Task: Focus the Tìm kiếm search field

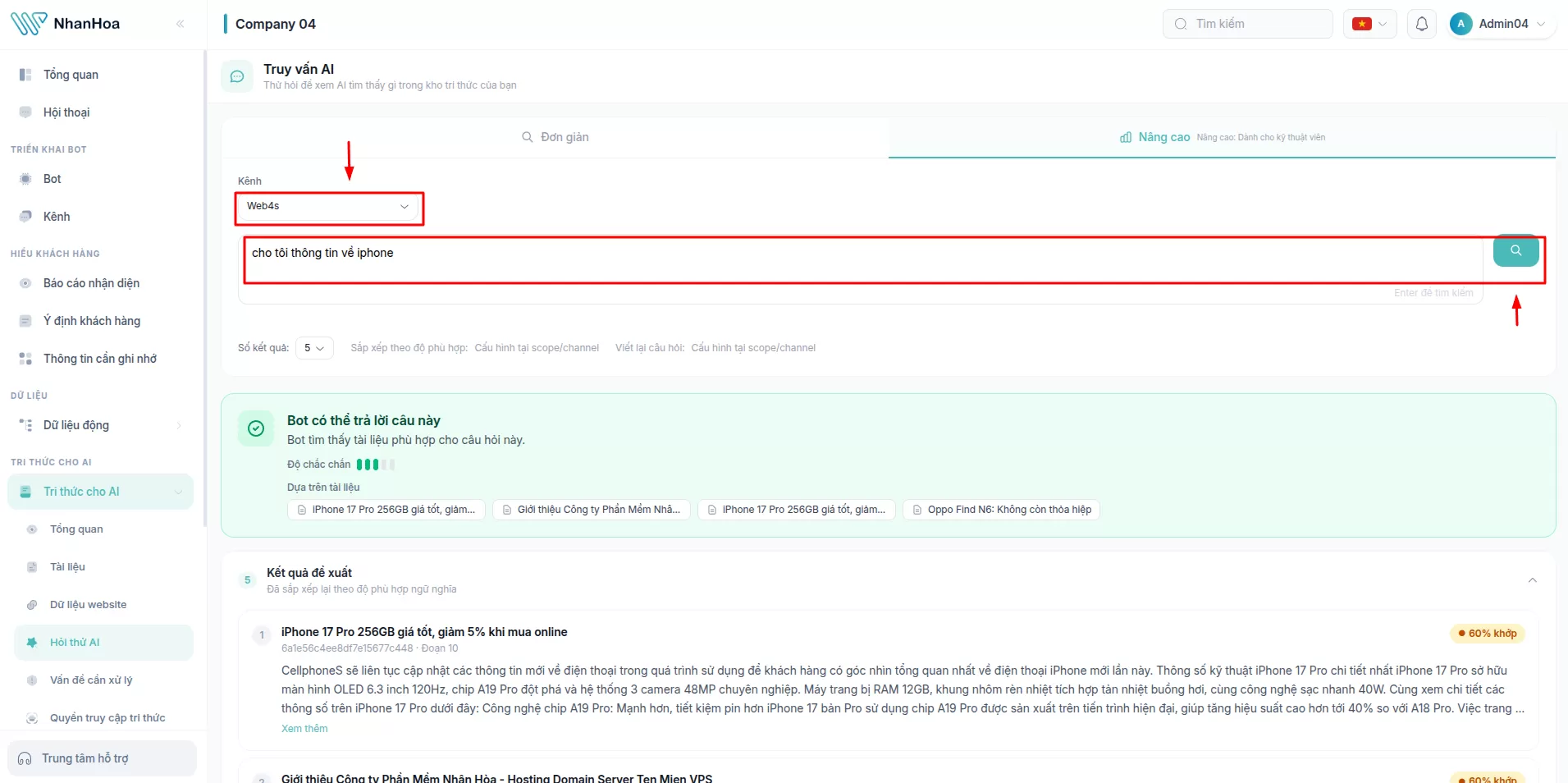Action: [x=1247, y=24]
